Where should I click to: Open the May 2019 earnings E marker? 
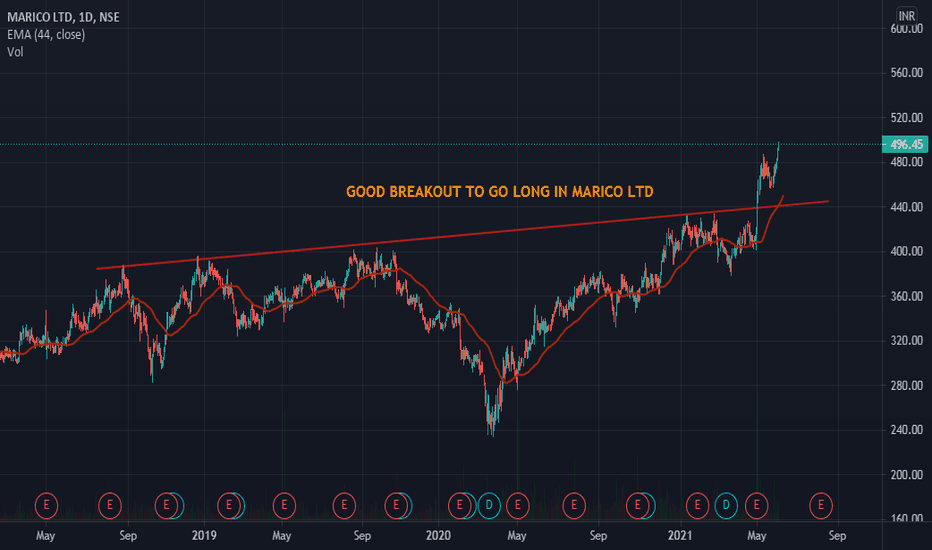coord(284,506)
